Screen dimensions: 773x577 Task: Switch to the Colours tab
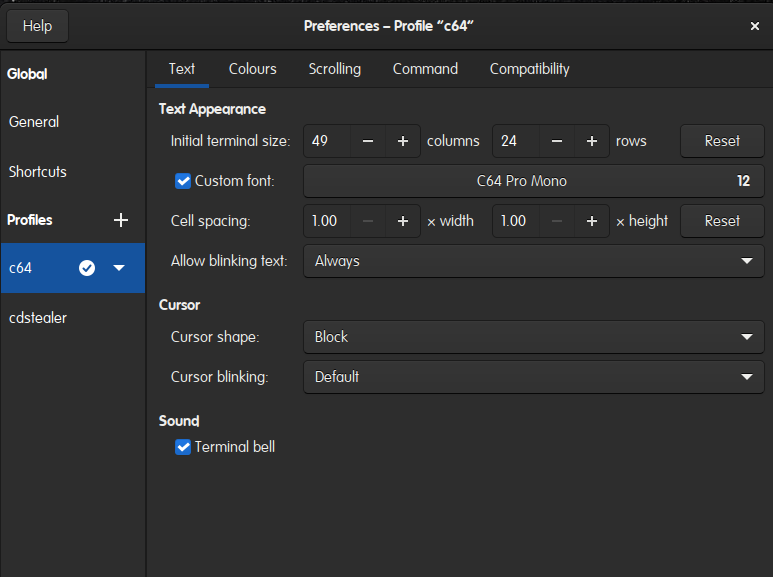click(252, 69)
